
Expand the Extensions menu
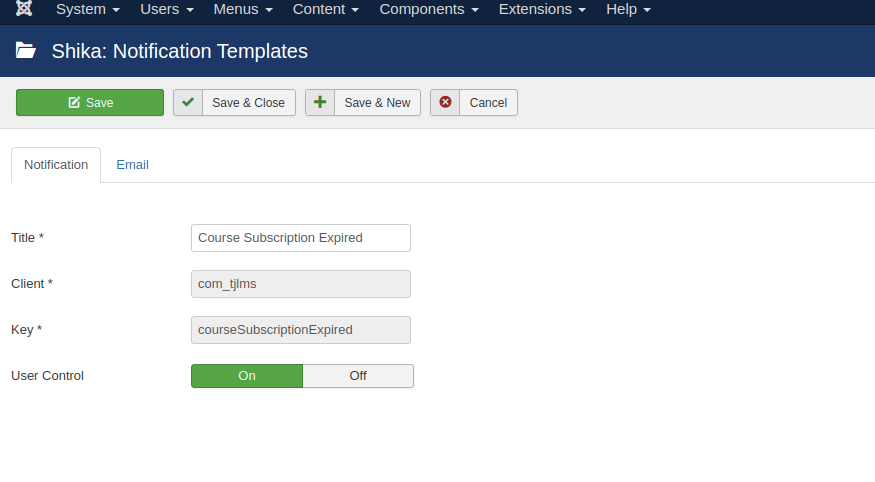(x=542, y=9)
